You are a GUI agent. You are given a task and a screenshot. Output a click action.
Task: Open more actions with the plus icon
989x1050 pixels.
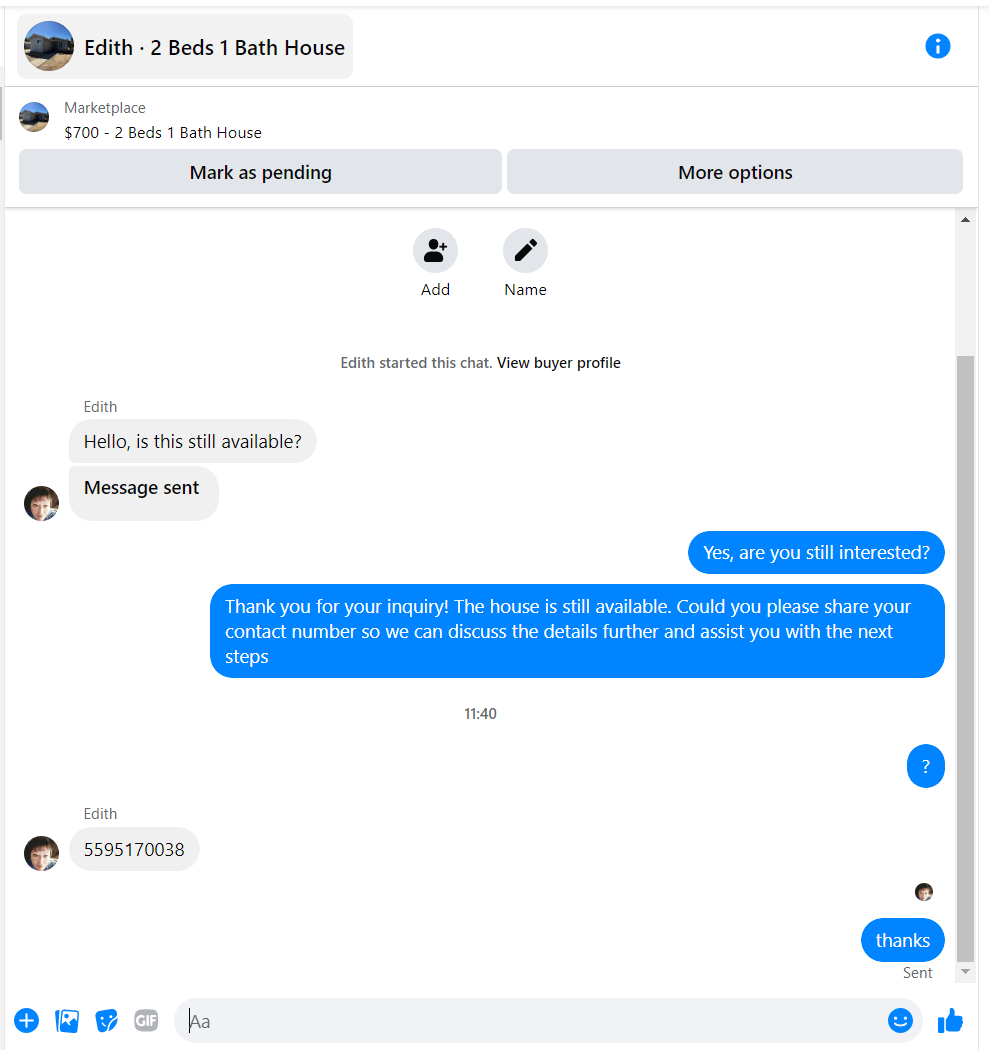[x=27, y=1021]
